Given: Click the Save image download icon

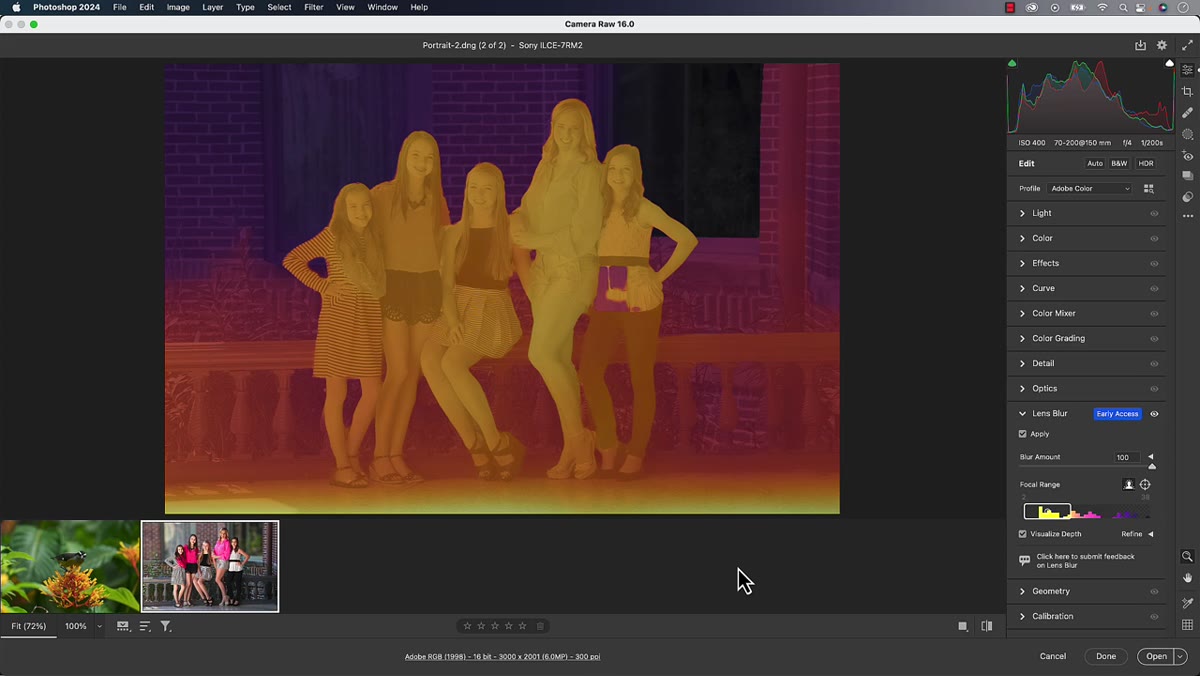Looking at the screenshot, I should [x=1140, y=45].
